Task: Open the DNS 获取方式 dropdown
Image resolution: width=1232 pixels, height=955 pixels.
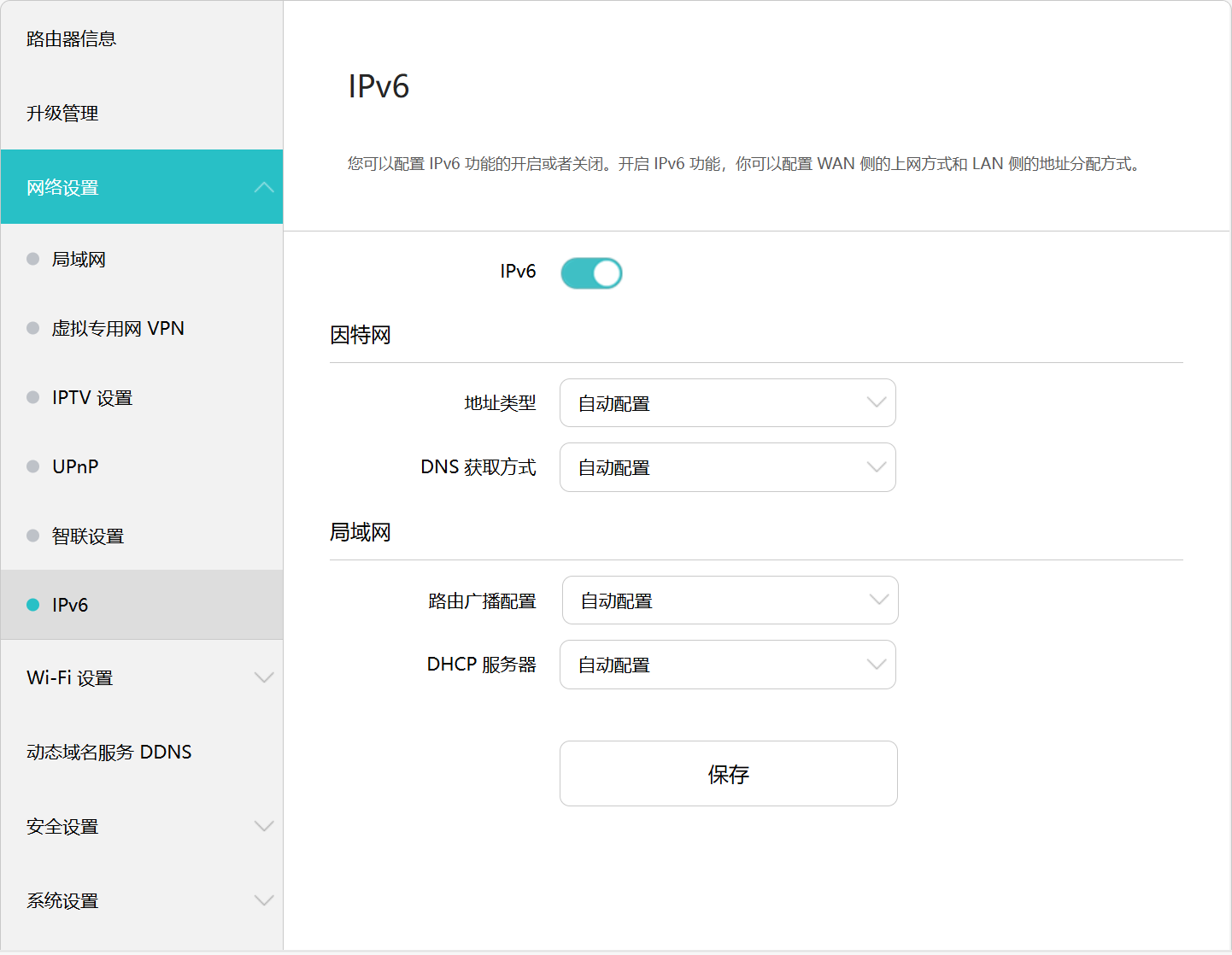Action: (728, 467)
